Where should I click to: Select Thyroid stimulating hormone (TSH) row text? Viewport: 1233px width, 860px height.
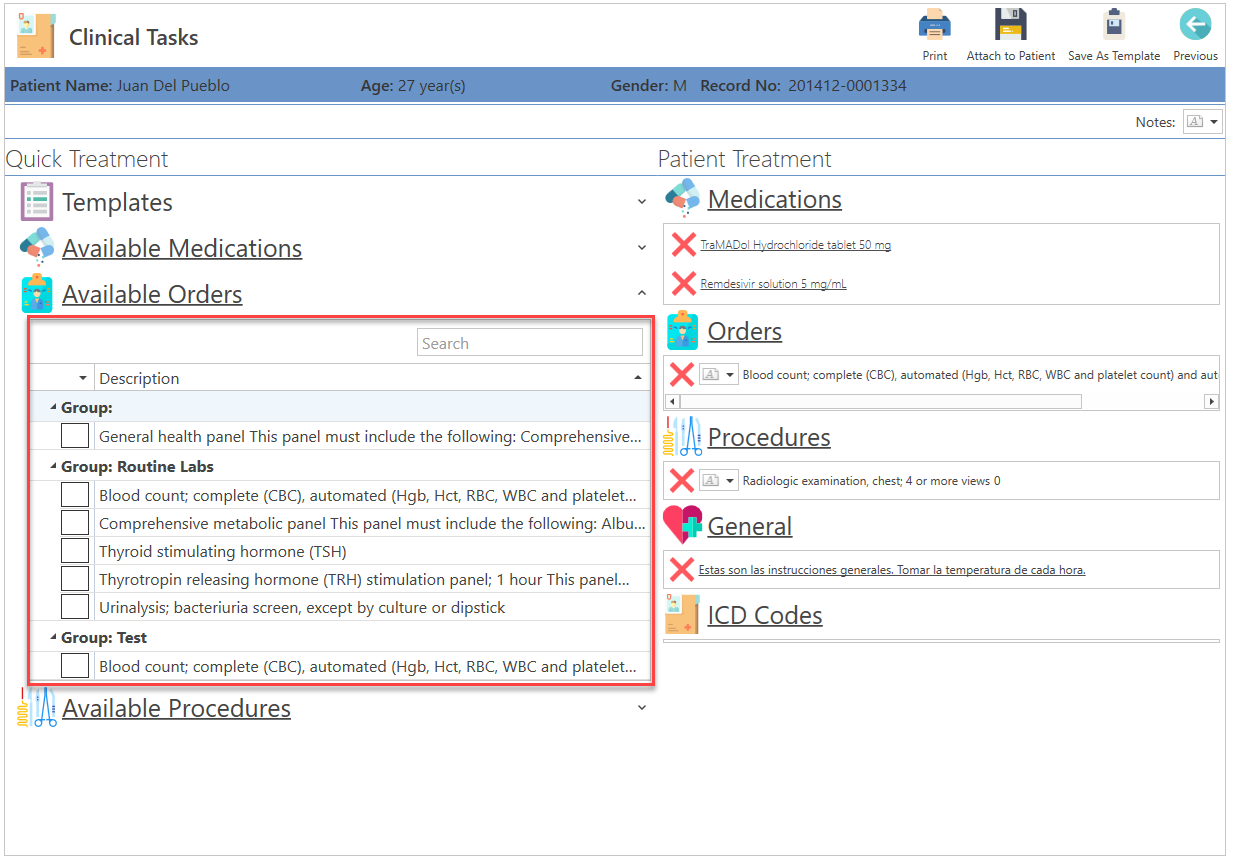point(223,551)
